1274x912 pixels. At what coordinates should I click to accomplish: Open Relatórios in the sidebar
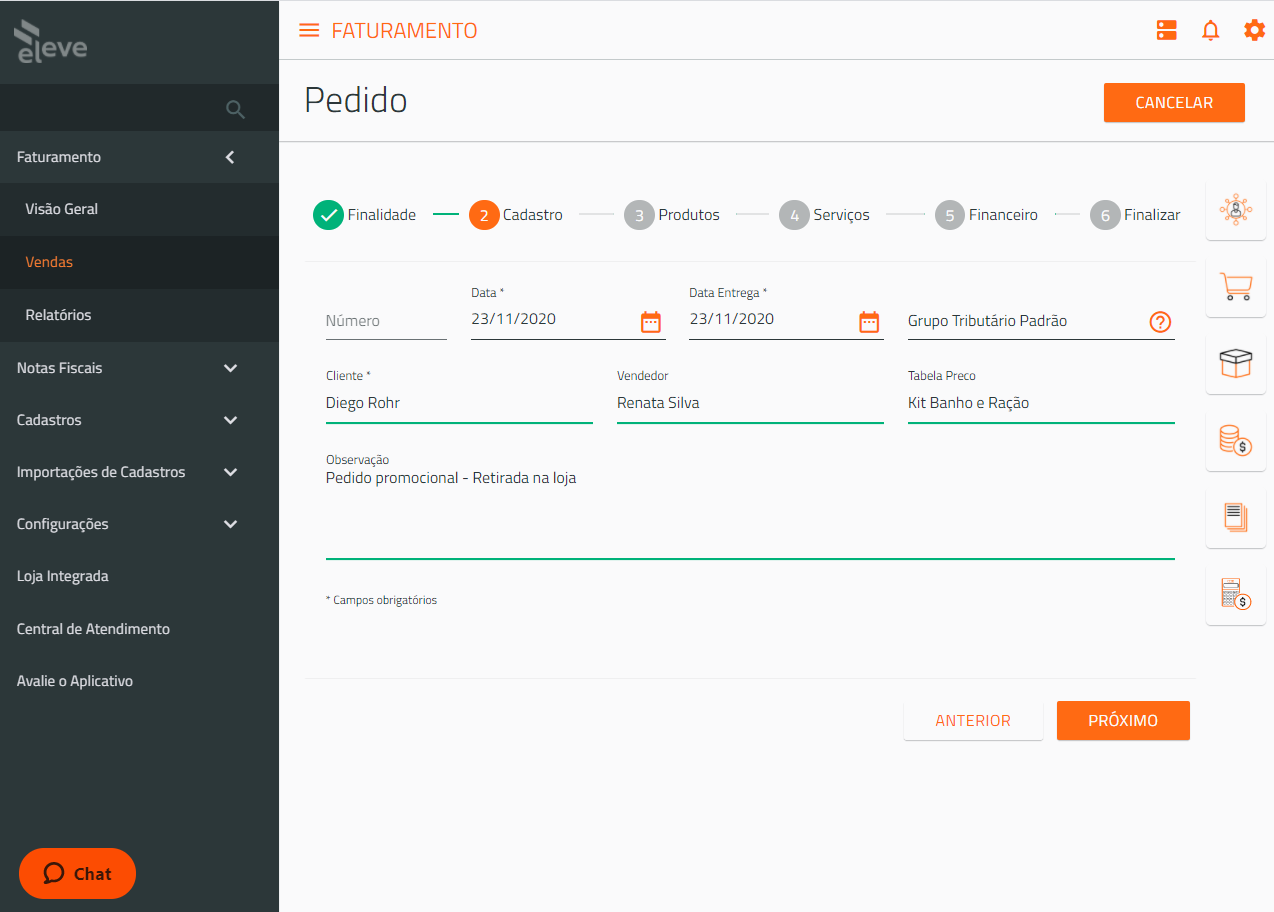point(58,315)
